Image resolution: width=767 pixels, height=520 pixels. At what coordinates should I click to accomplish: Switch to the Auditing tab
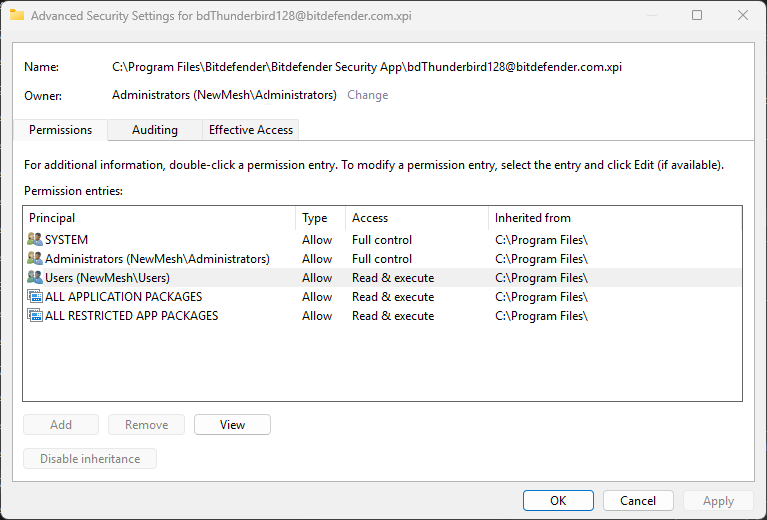tap(155, 130)
